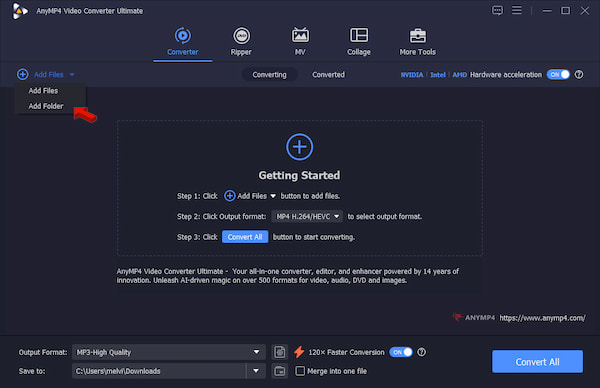Select the Converting sub-tab
This screenshot has width=600, height=388.
click(269, 75)
